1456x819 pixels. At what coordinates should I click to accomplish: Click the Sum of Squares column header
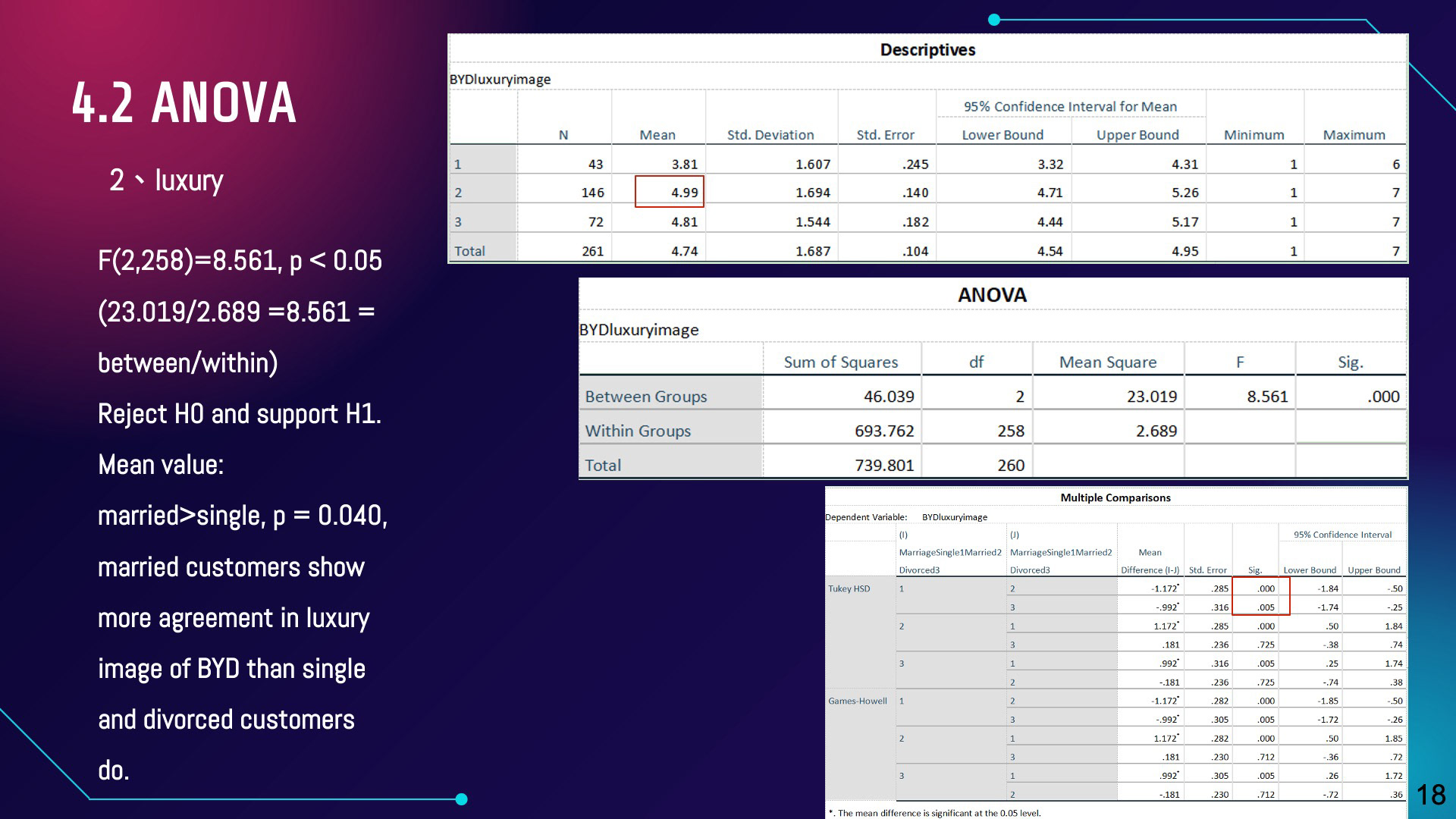tap(840, 362)
